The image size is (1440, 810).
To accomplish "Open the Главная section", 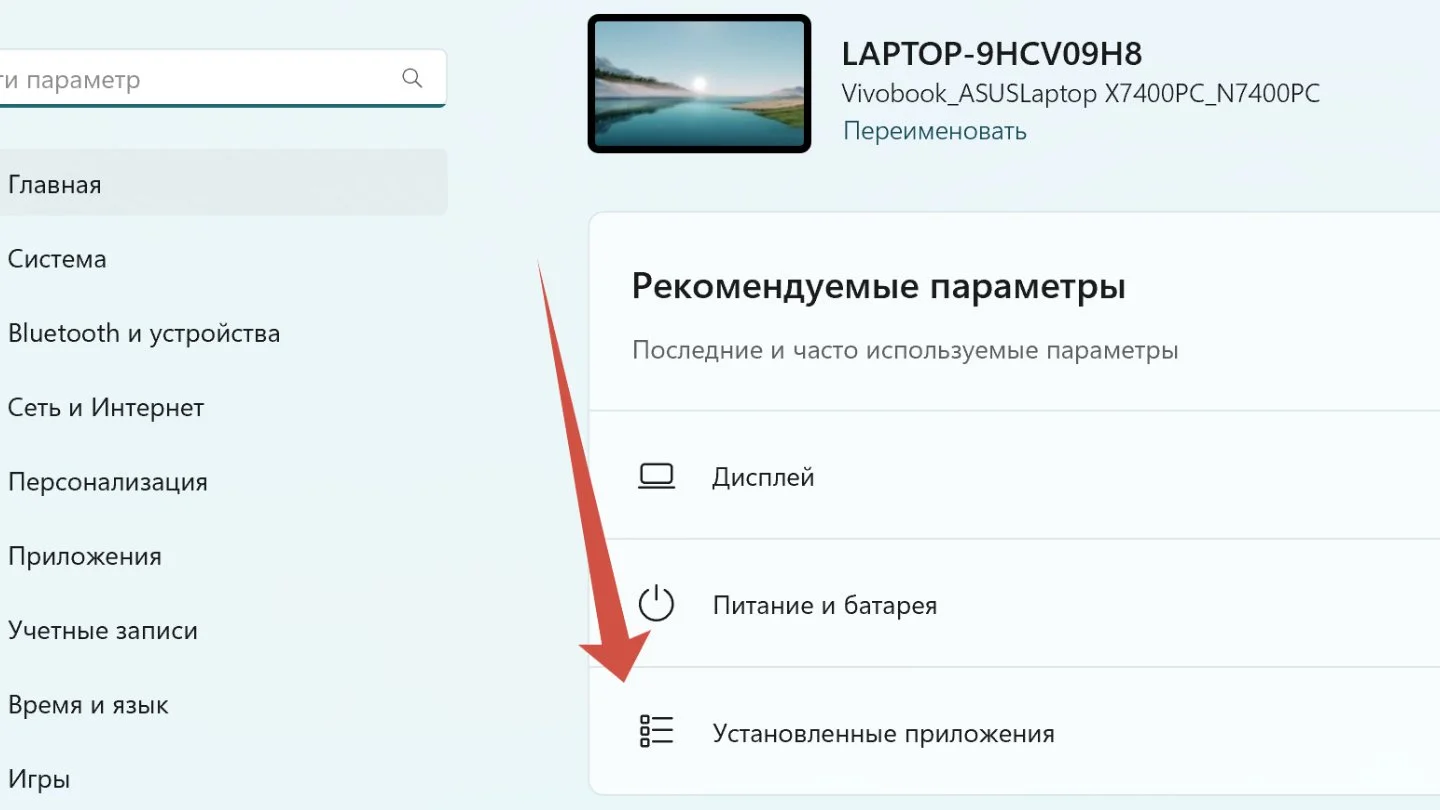I will (222, 185).
